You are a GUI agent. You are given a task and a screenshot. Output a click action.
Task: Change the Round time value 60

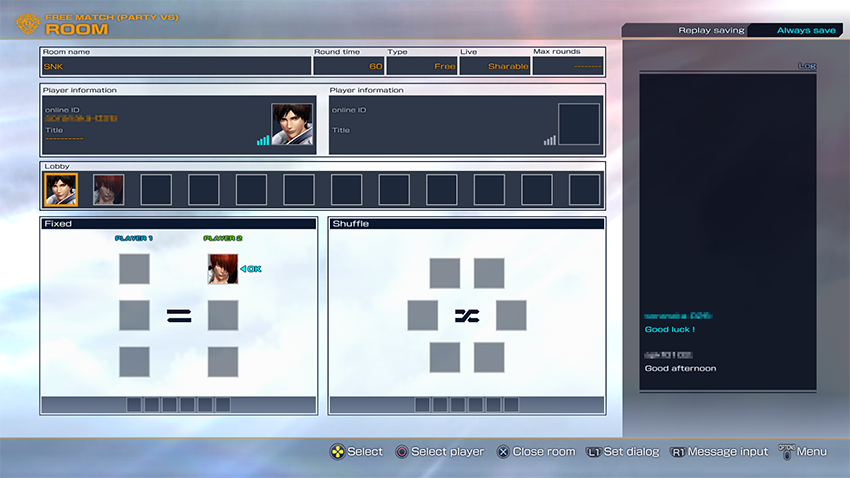pos(348,66)
